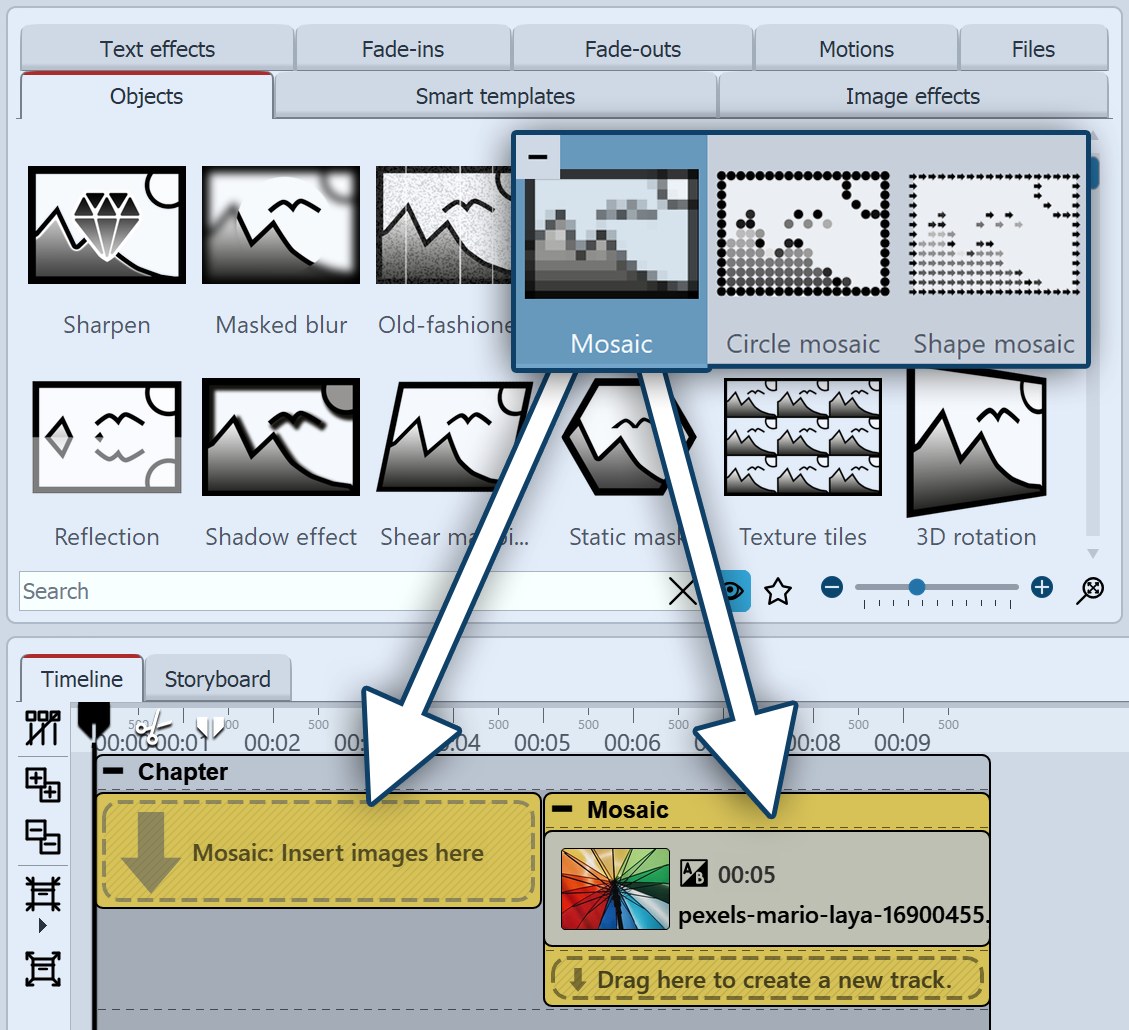1129x1030 pixels.
Task: Click the plus button to enlarge thumbnails
Action: coord(1042,588)
